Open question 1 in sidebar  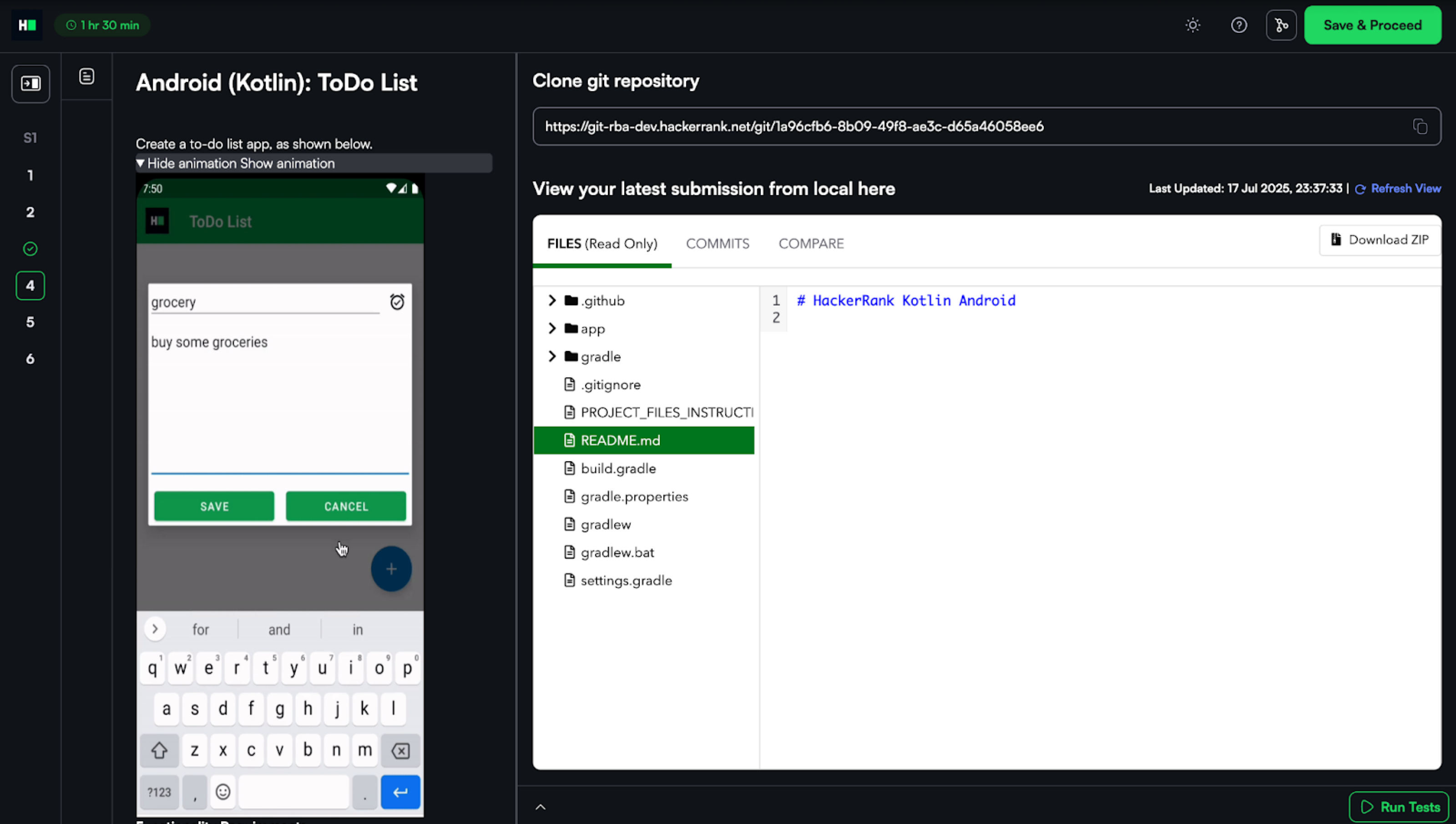point(30,175)
